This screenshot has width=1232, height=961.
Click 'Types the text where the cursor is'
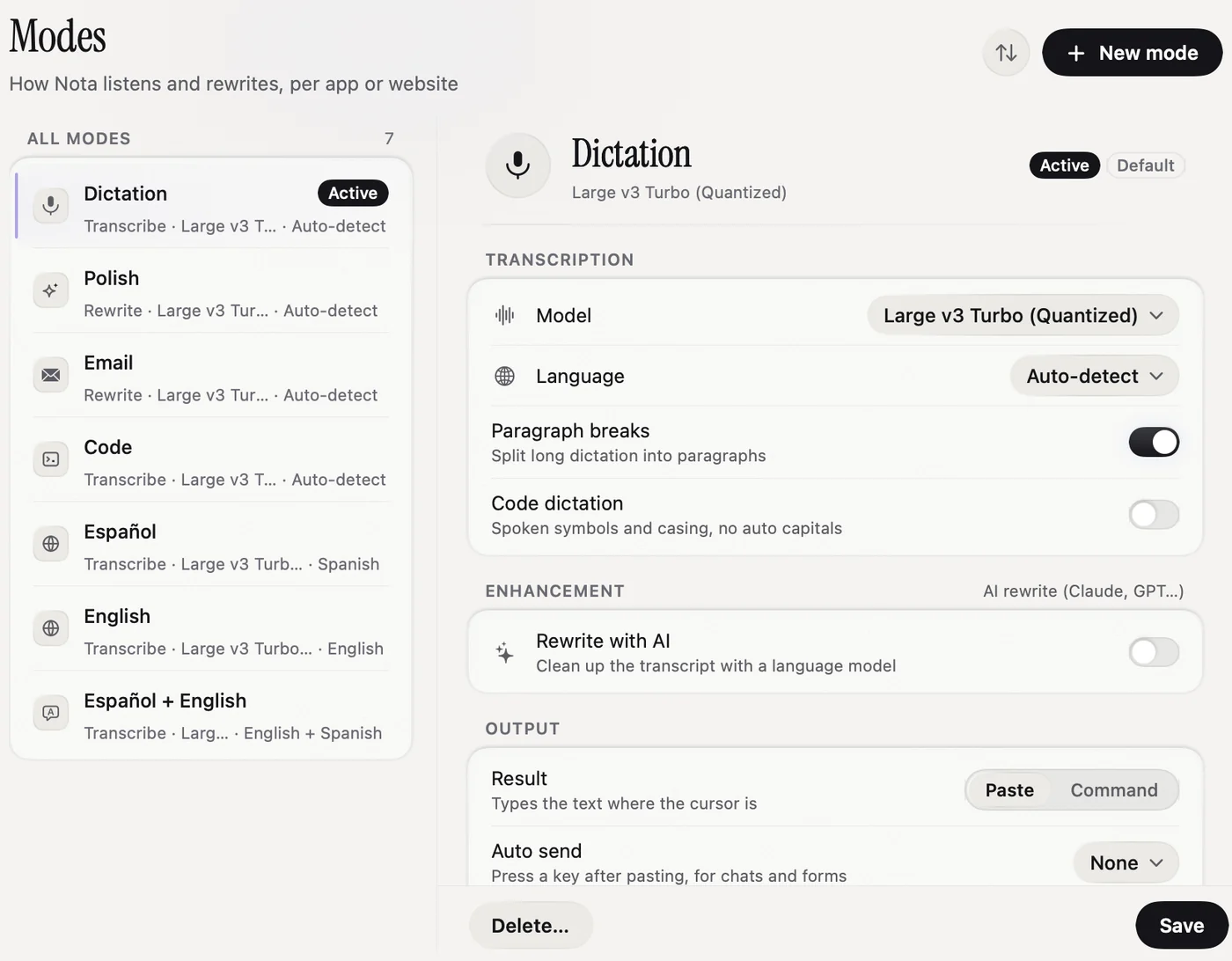click(x=624, y=803)
